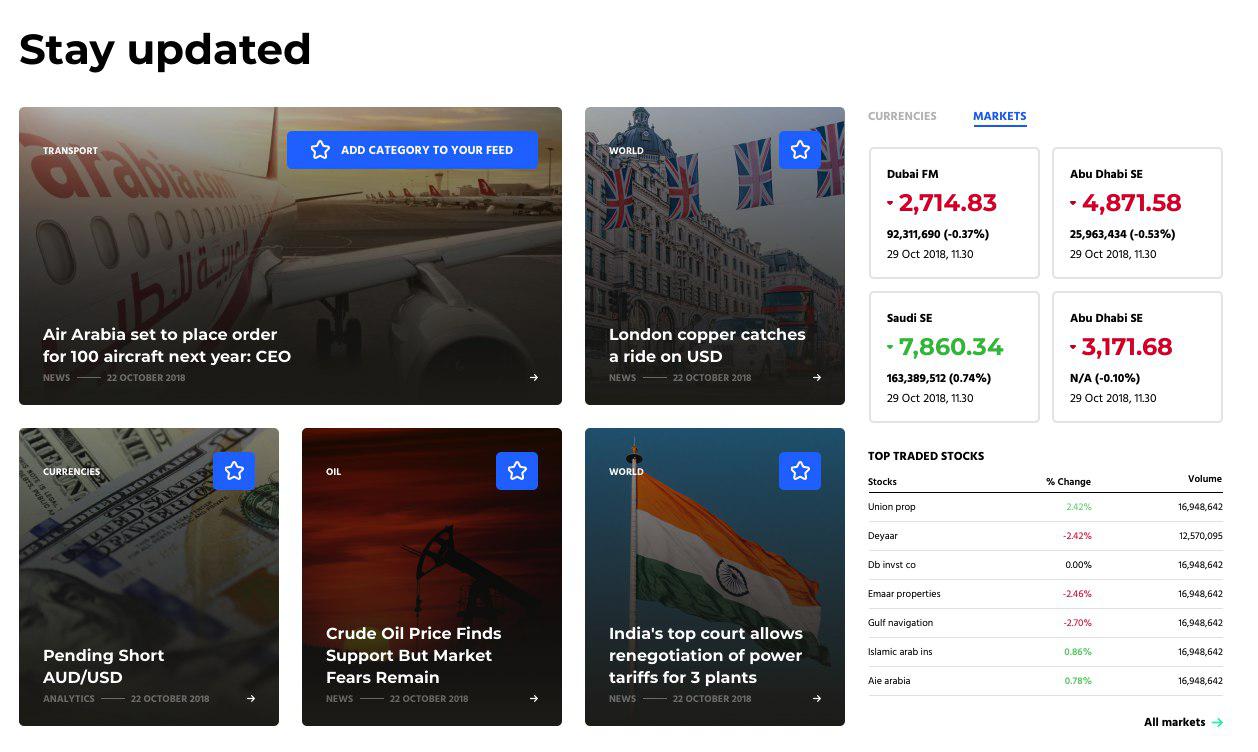Click % Change column header

(x=1068, y=482)
